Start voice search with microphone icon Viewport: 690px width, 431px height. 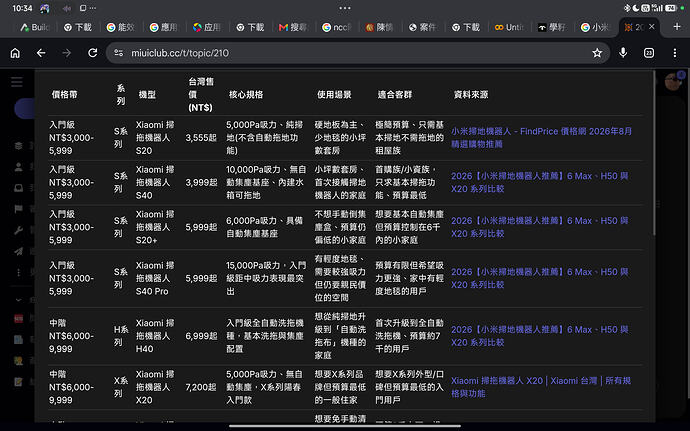[x=623, y=53]
